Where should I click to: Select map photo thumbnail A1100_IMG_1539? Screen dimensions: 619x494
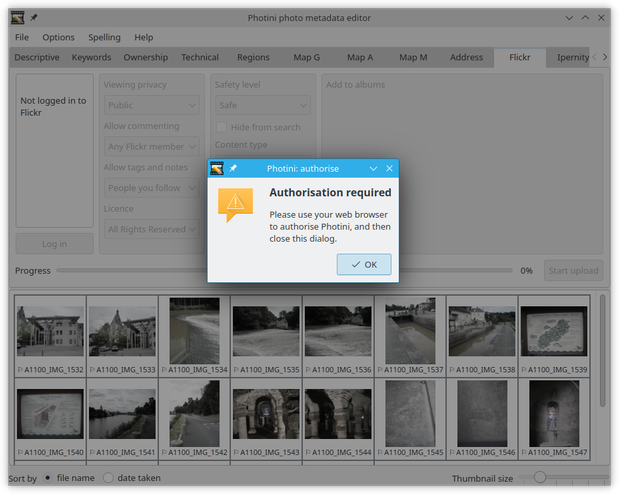[x=554, y=336]
